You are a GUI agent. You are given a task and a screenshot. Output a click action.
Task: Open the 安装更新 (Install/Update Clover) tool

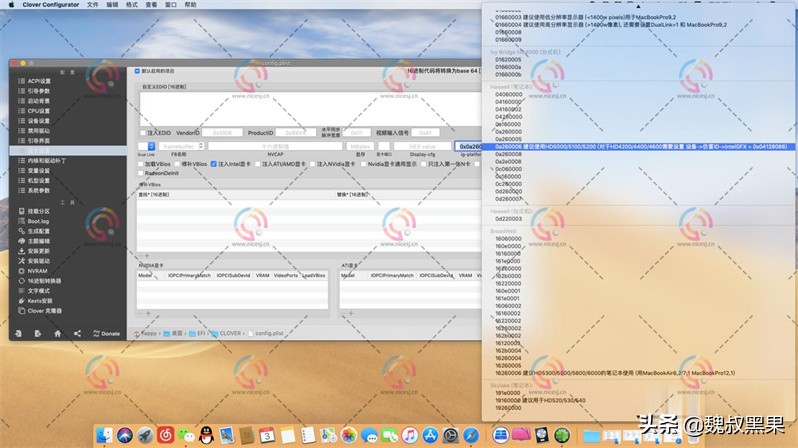coord(34,251)
